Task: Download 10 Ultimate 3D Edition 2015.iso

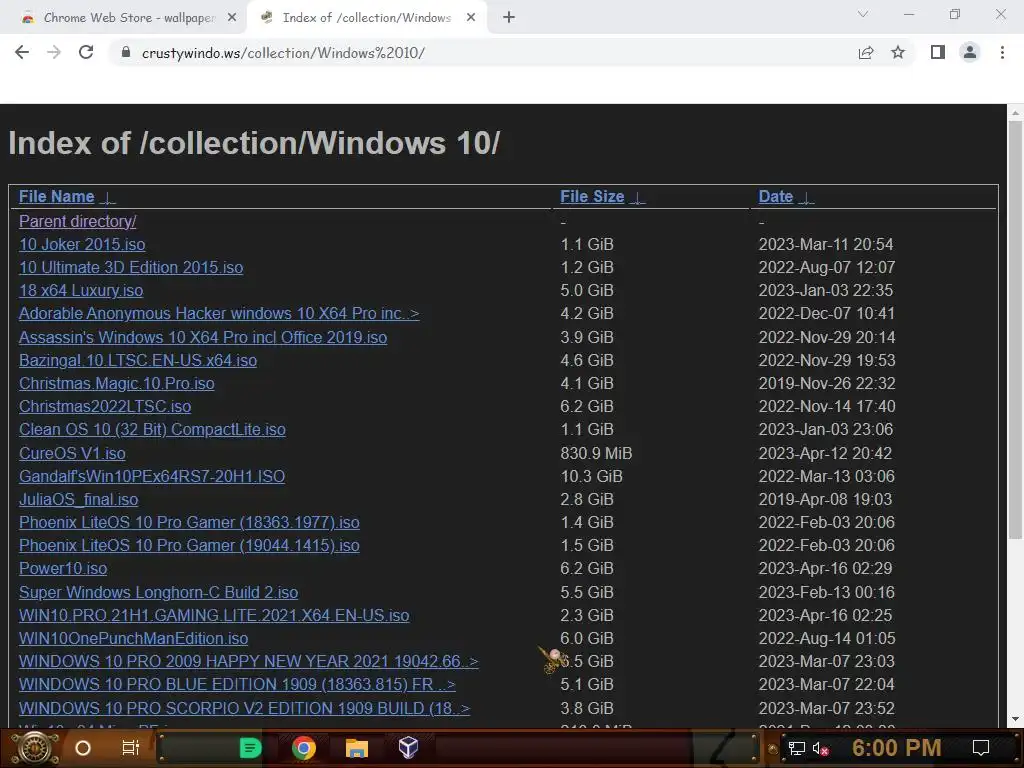Action: (131, 268)
